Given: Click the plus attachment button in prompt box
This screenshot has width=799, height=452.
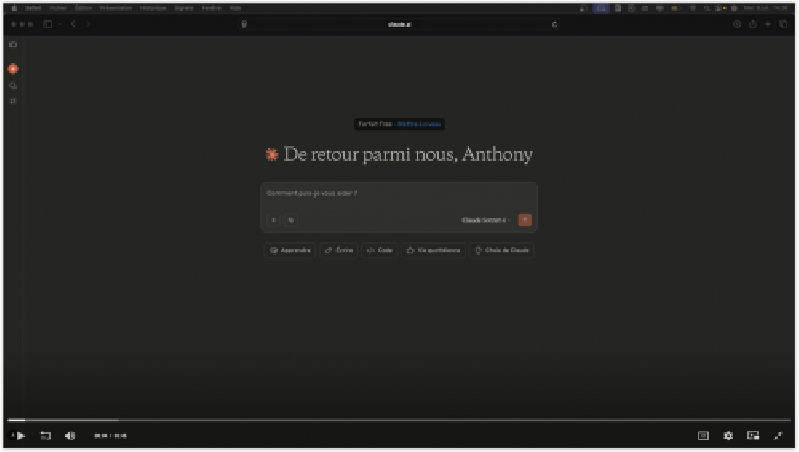Looking at the screenshot, I should [273, 220].
